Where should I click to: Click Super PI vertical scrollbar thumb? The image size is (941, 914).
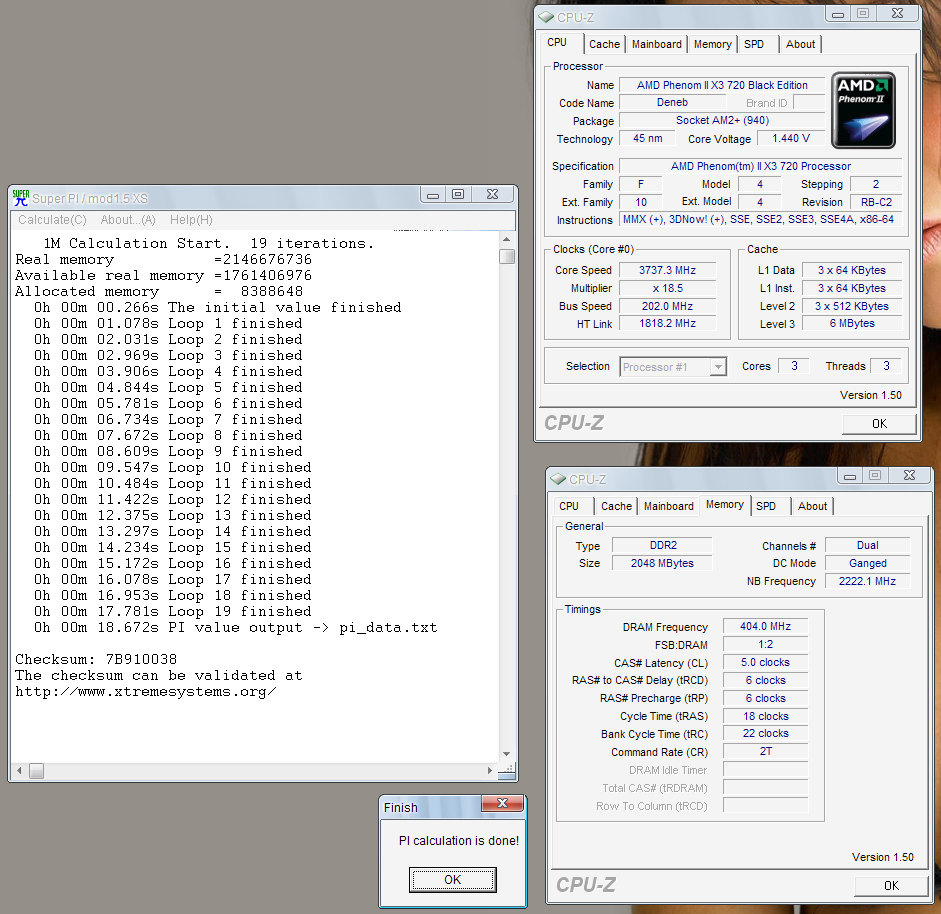click(507, 256)
